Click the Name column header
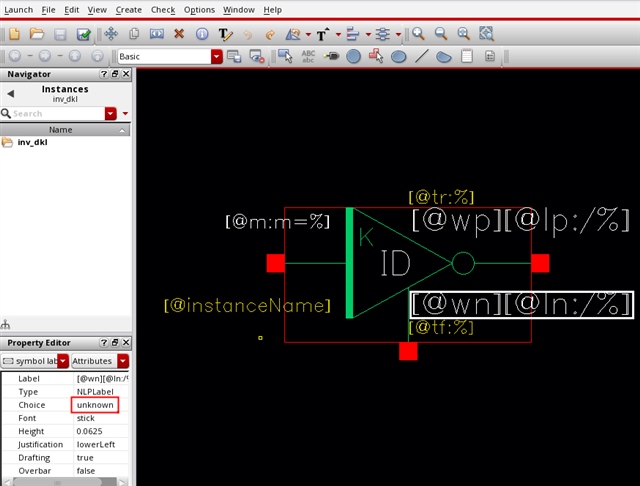 click(61, 130)
